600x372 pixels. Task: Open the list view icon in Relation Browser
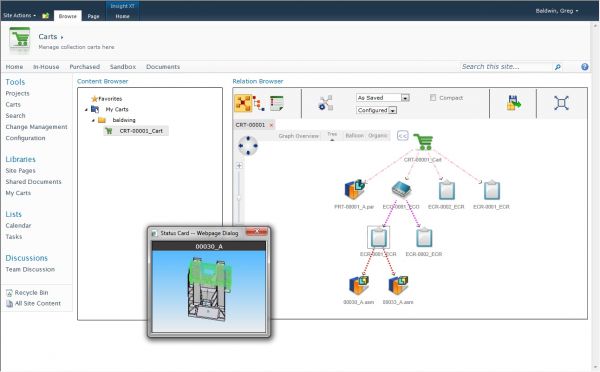(x=277, y=103)
